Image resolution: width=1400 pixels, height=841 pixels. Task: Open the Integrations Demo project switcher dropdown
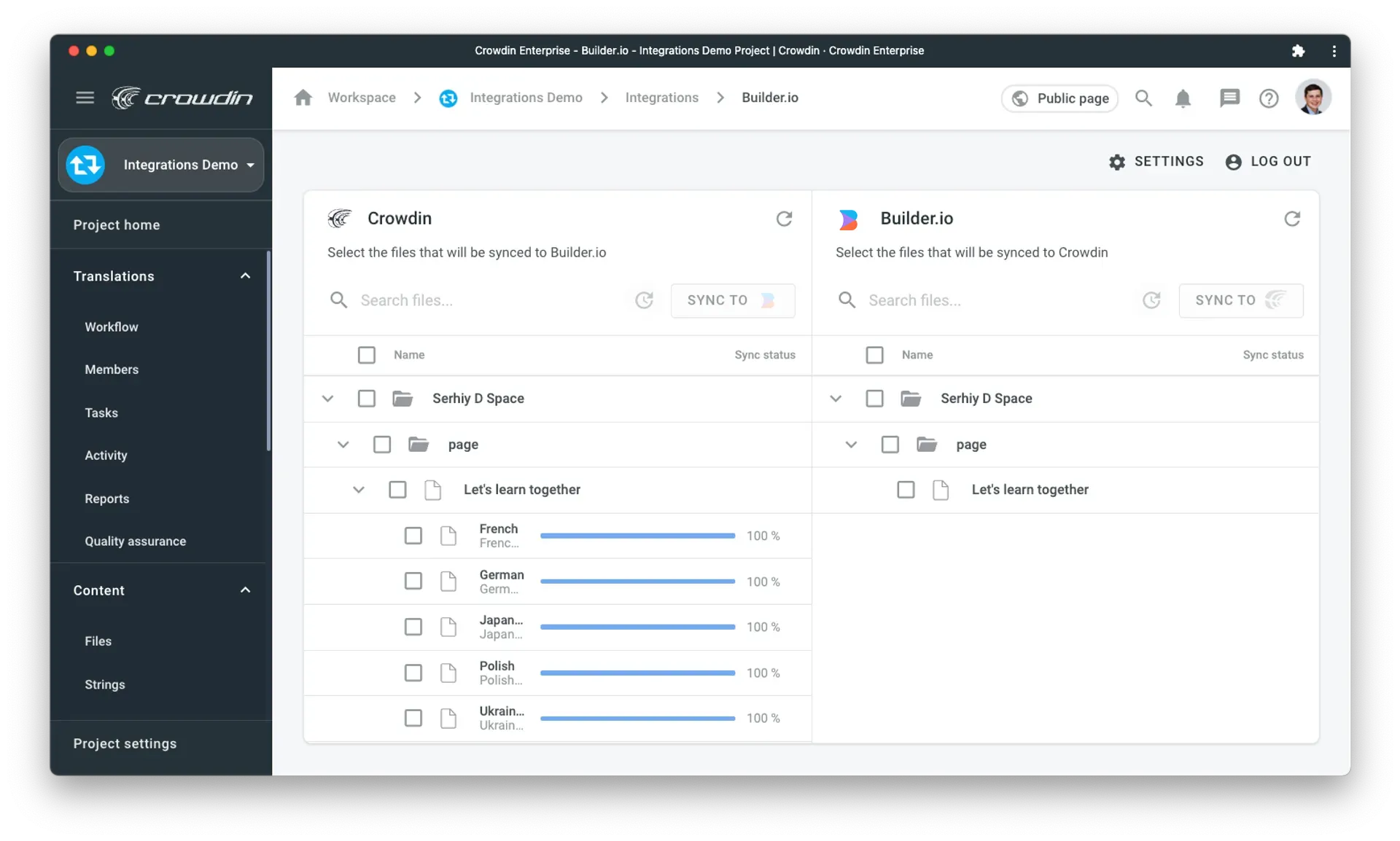pyautogui.click(x=161, y=165)
